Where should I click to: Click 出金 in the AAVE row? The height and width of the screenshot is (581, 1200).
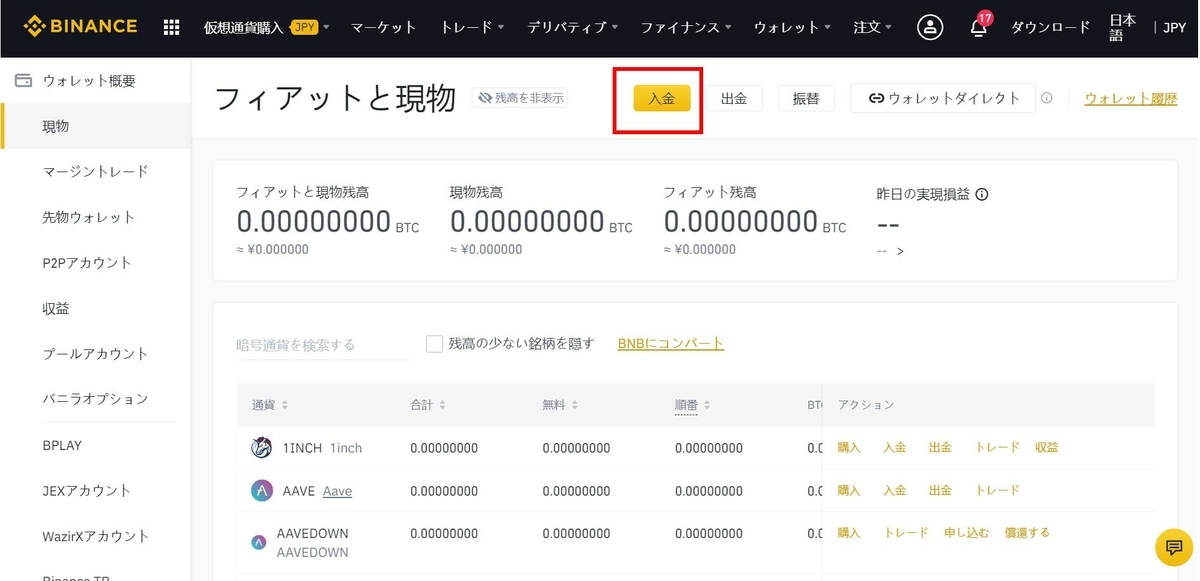click(x=940, y=490)
